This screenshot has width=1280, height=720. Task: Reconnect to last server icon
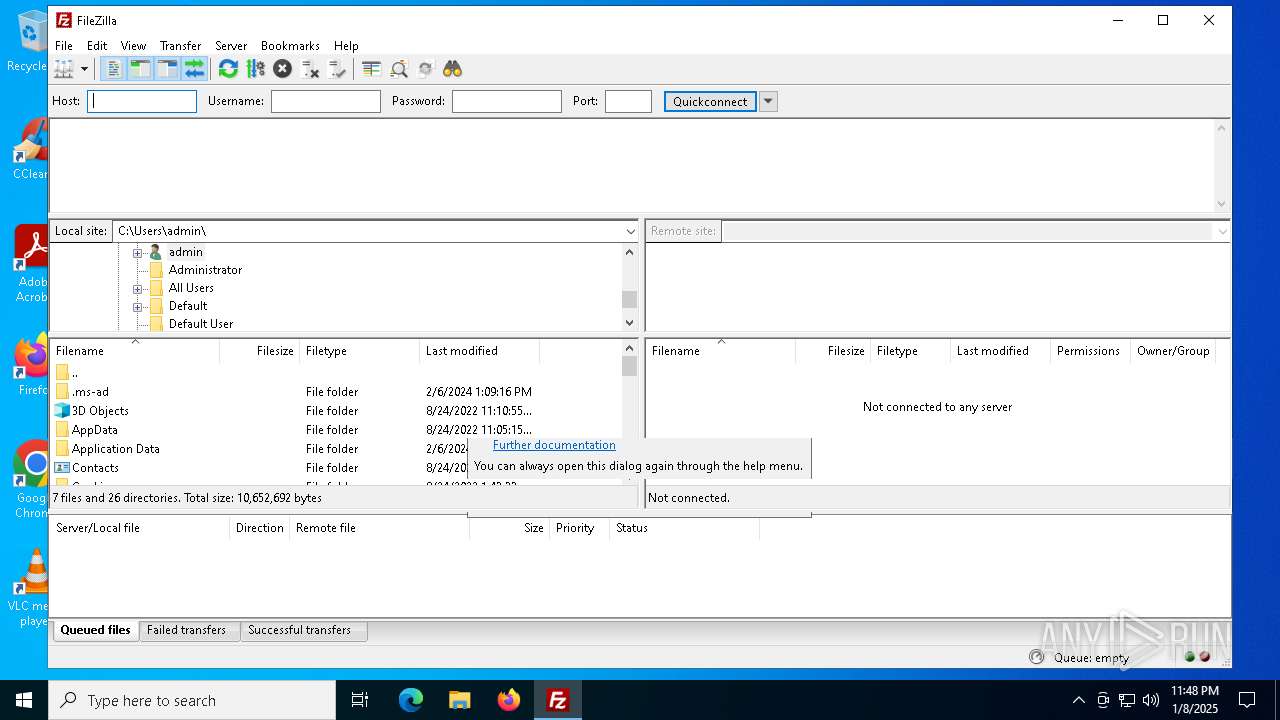tap(337, 69)
